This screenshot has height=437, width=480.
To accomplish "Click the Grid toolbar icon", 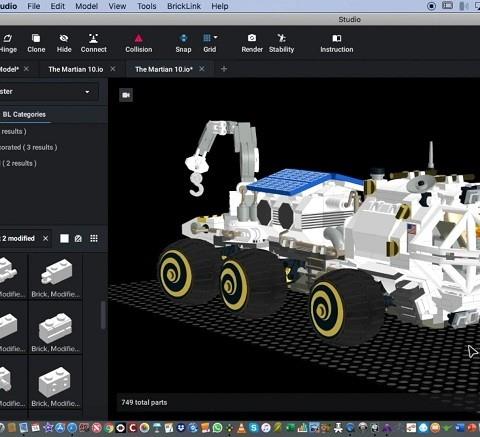I will 207,38.
